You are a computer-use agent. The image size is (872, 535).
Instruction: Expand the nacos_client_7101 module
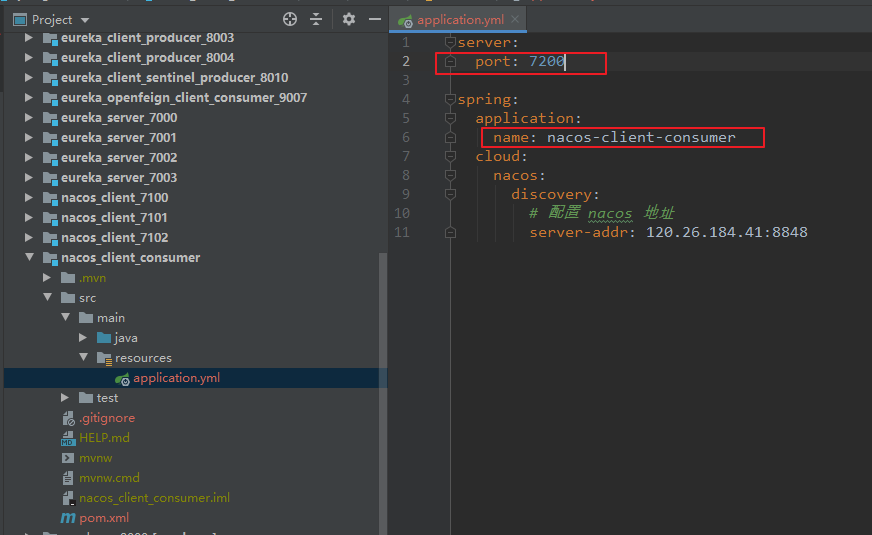(28, 218)
